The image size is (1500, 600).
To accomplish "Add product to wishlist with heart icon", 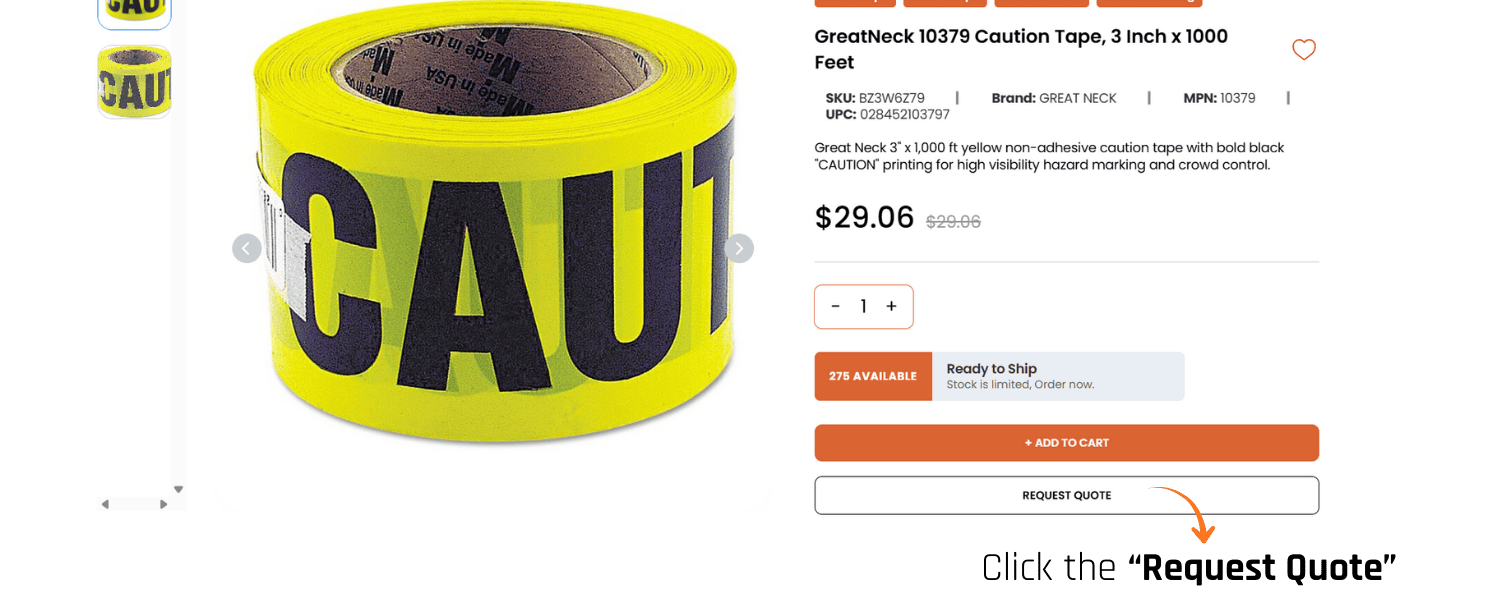I will coord(1303,50).
